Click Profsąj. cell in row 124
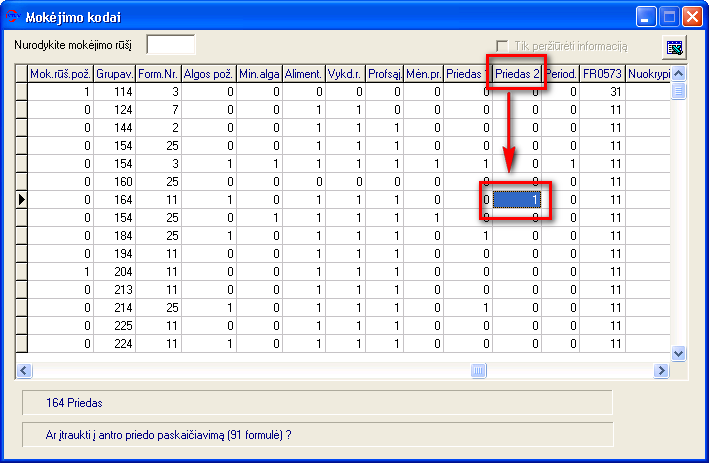709x463 pixels. 385,110
